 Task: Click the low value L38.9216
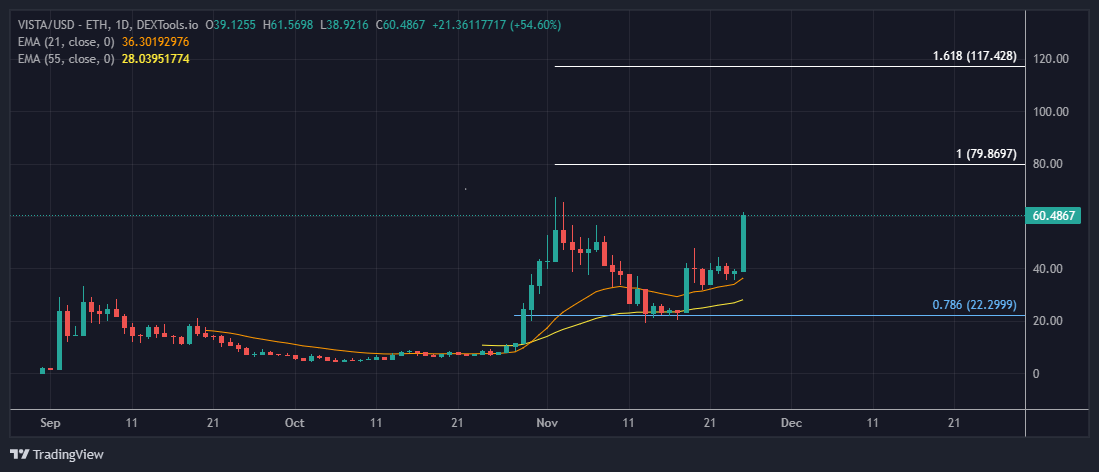[344, 25]
